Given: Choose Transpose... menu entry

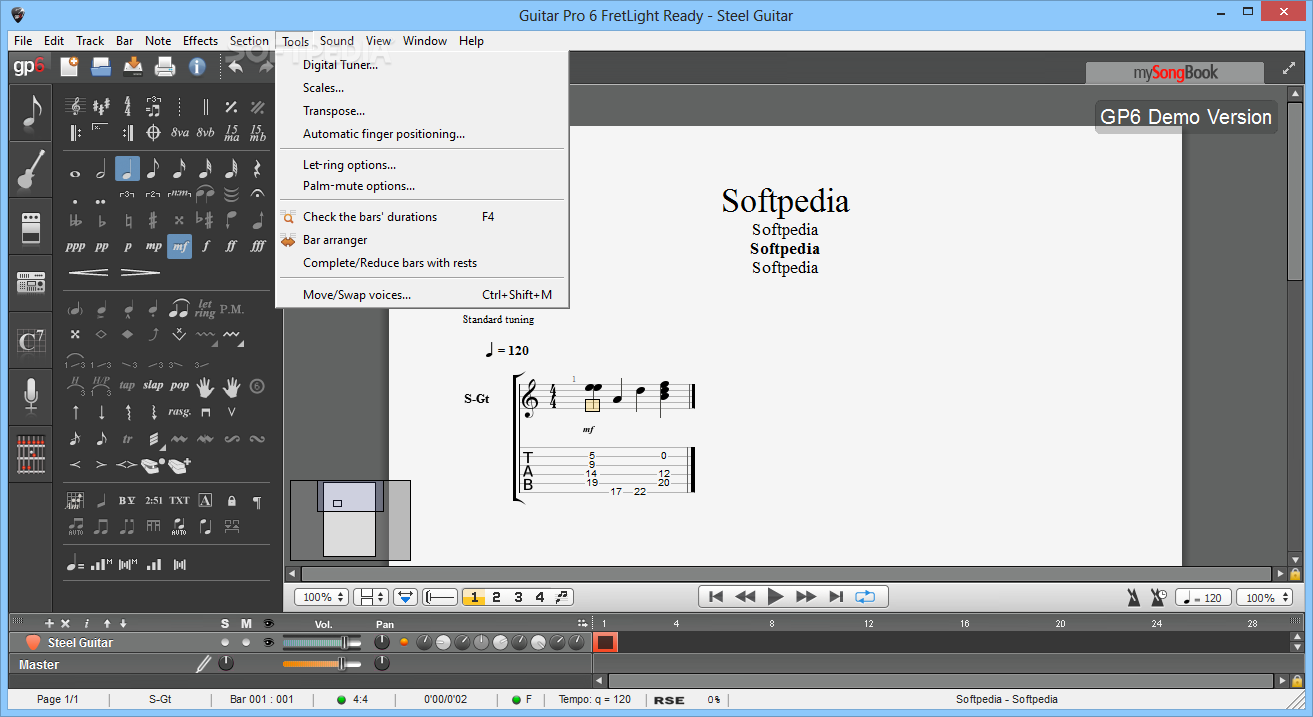Looking at the screenshot, I should tap(334, 111).
